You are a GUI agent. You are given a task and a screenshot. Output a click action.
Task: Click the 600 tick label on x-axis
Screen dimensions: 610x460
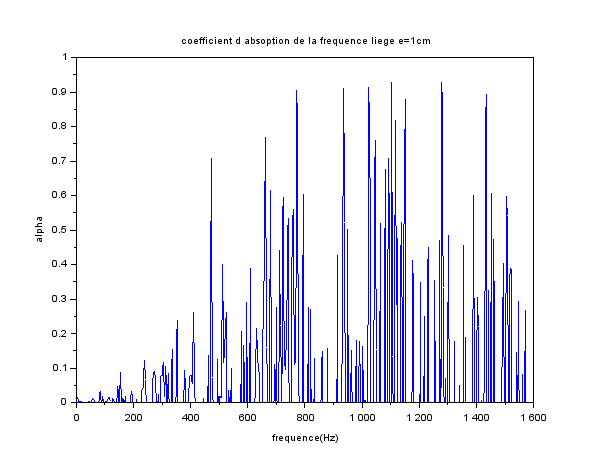[x=248, y=417]
